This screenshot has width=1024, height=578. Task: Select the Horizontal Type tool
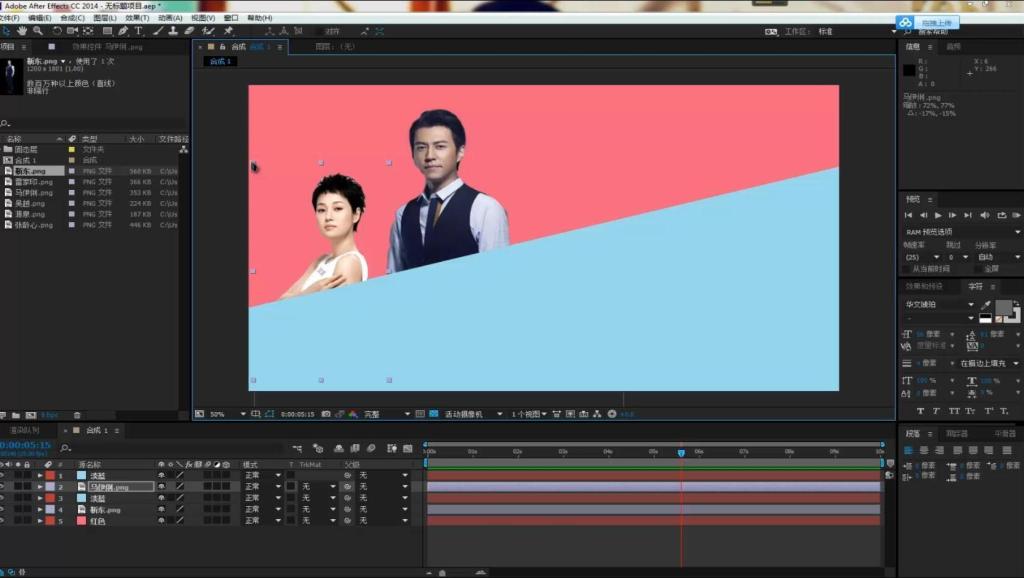tap(138, 31)
